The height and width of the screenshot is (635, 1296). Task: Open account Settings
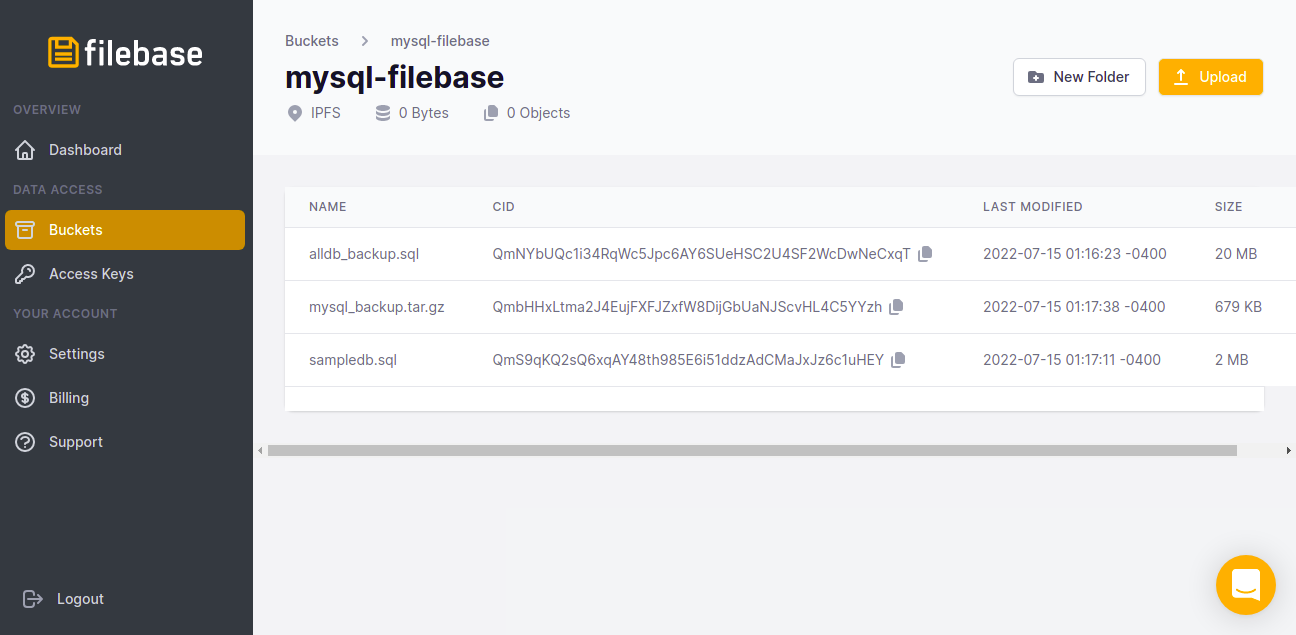(x=125, y=354)
